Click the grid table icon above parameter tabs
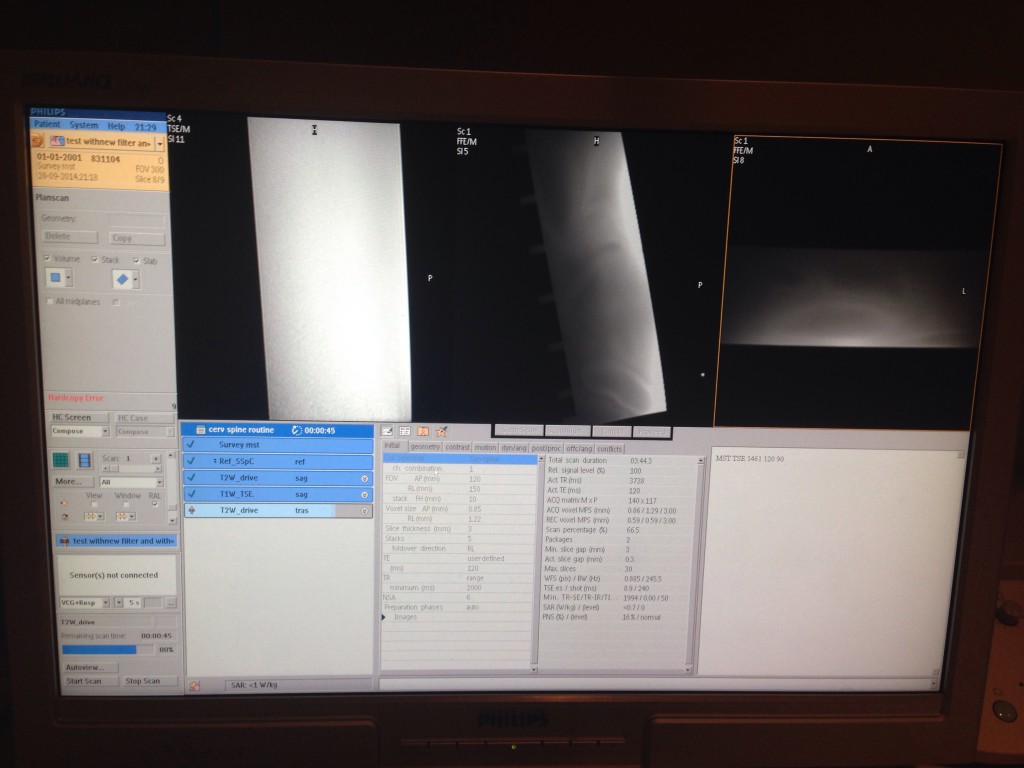The height and width of the screenshot is (768, 1024). coord(405,431)
